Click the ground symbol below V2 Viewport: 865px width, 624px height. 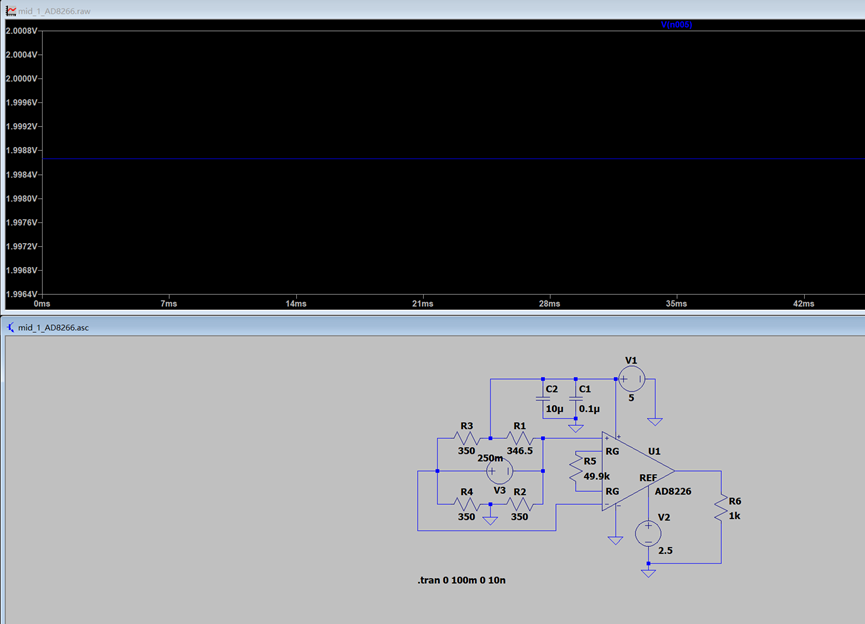[x=648, y=573]
